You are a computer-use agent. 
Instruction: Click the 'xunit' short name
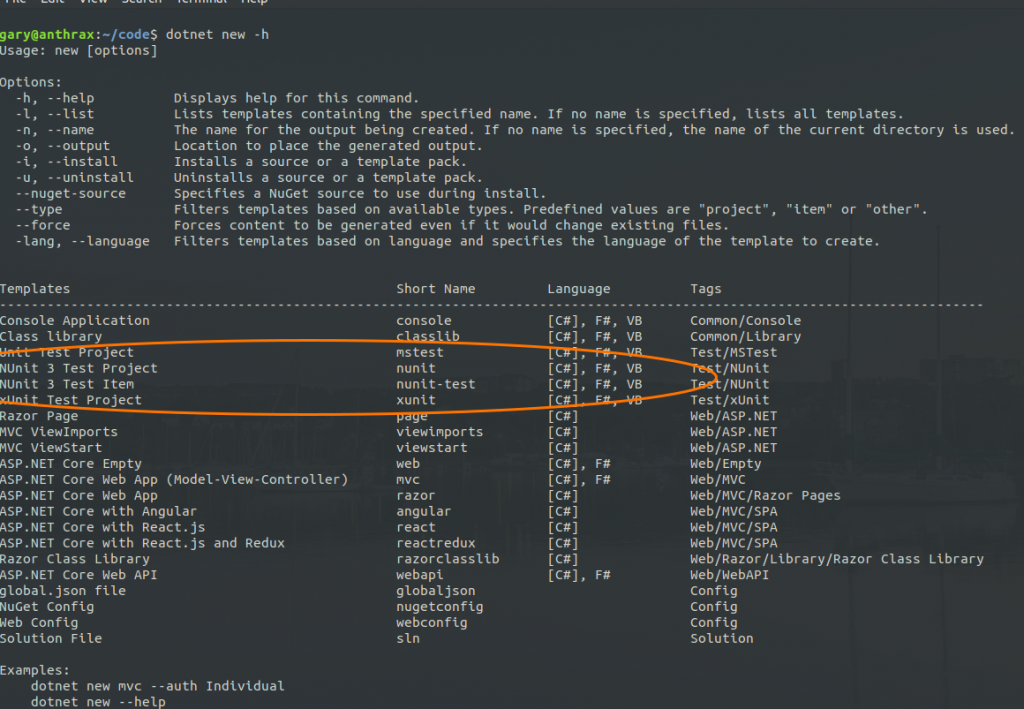point(416,400)
